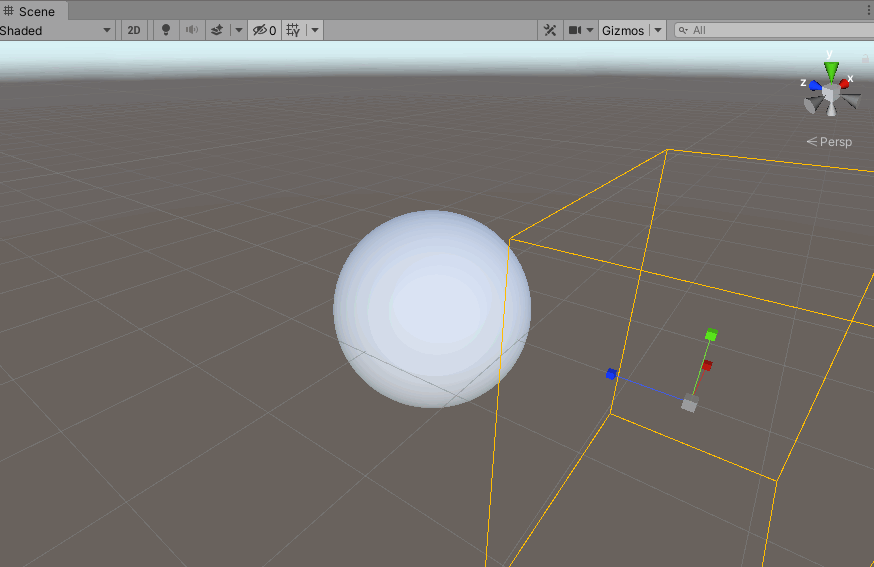Toggle Persp projection label

[x=829, y=142]
